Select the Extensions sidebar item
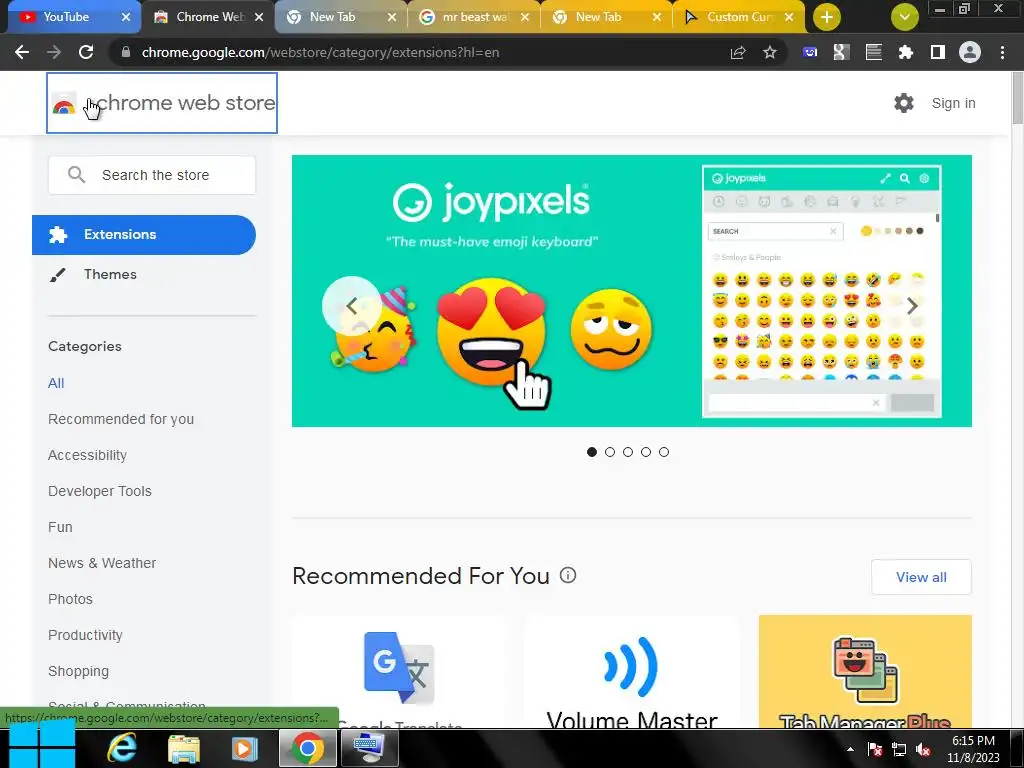Viewport: 1024px width, 768px height. pos(144,234)
